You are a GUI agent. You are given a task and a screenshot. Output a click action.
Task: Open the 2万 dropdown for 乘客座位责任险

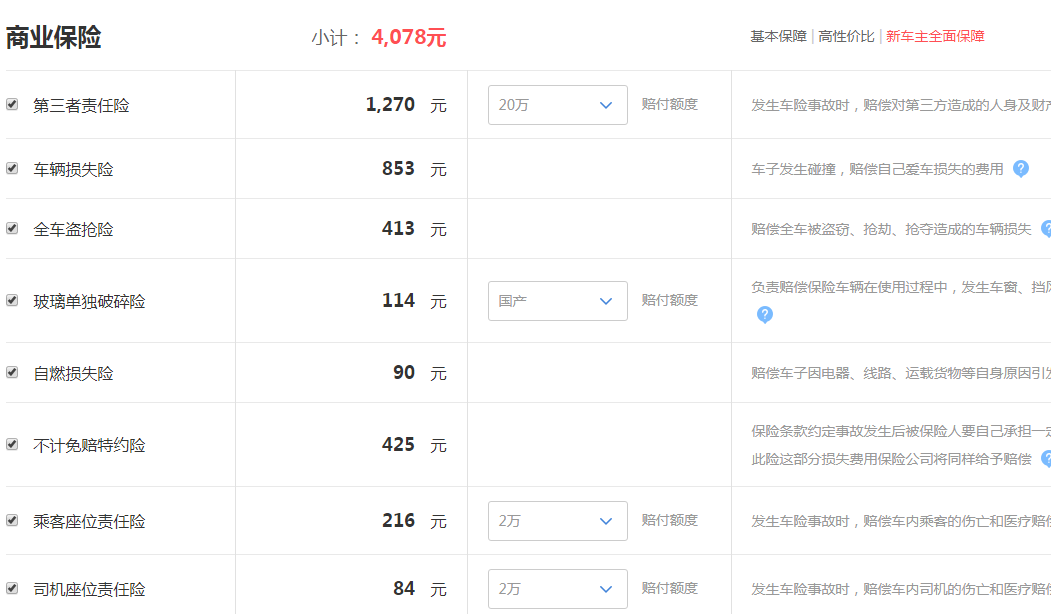(558, 521)
